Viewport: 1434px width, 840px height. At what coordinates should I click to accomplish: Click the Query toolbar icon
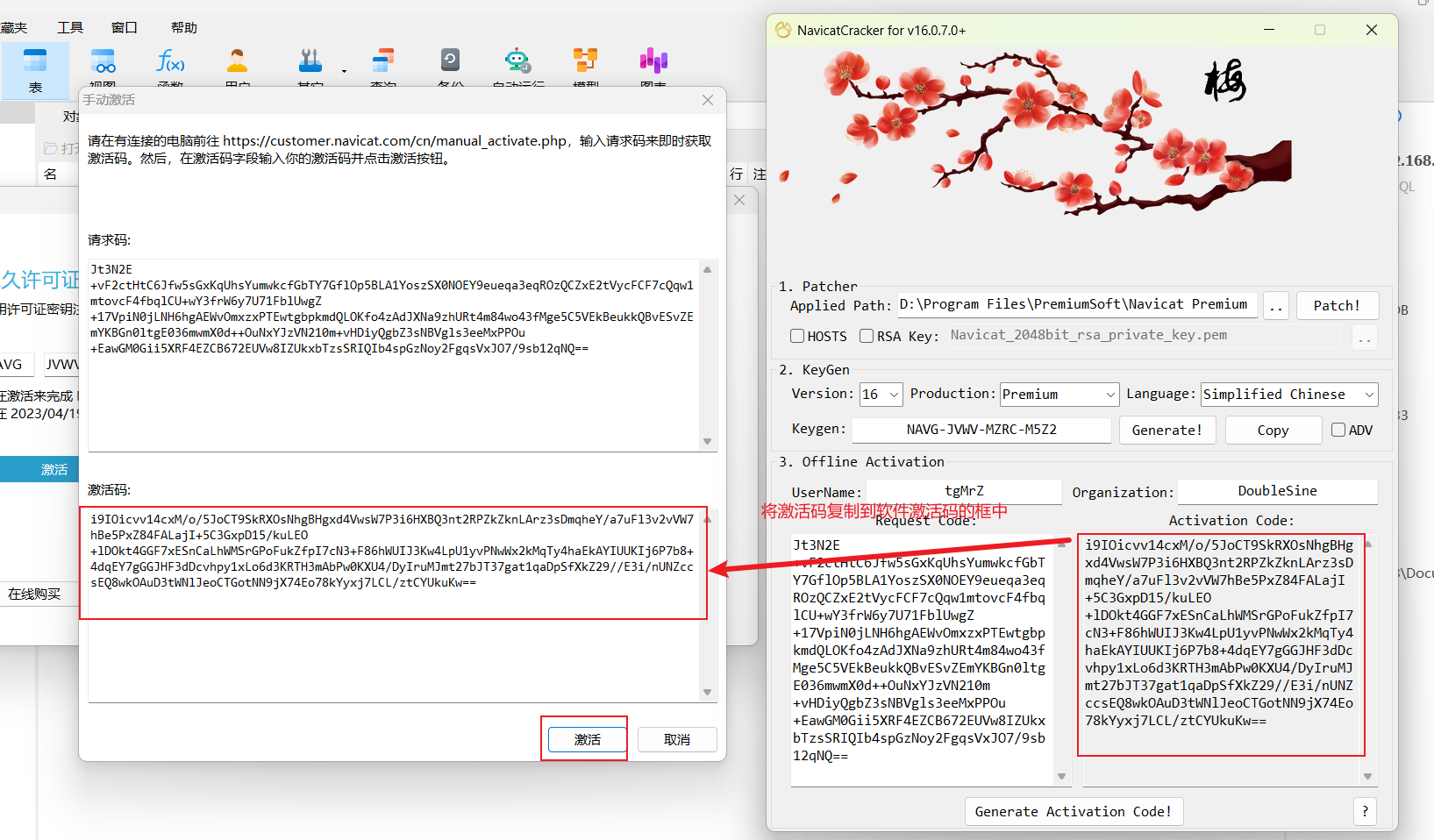click(382, 63)
